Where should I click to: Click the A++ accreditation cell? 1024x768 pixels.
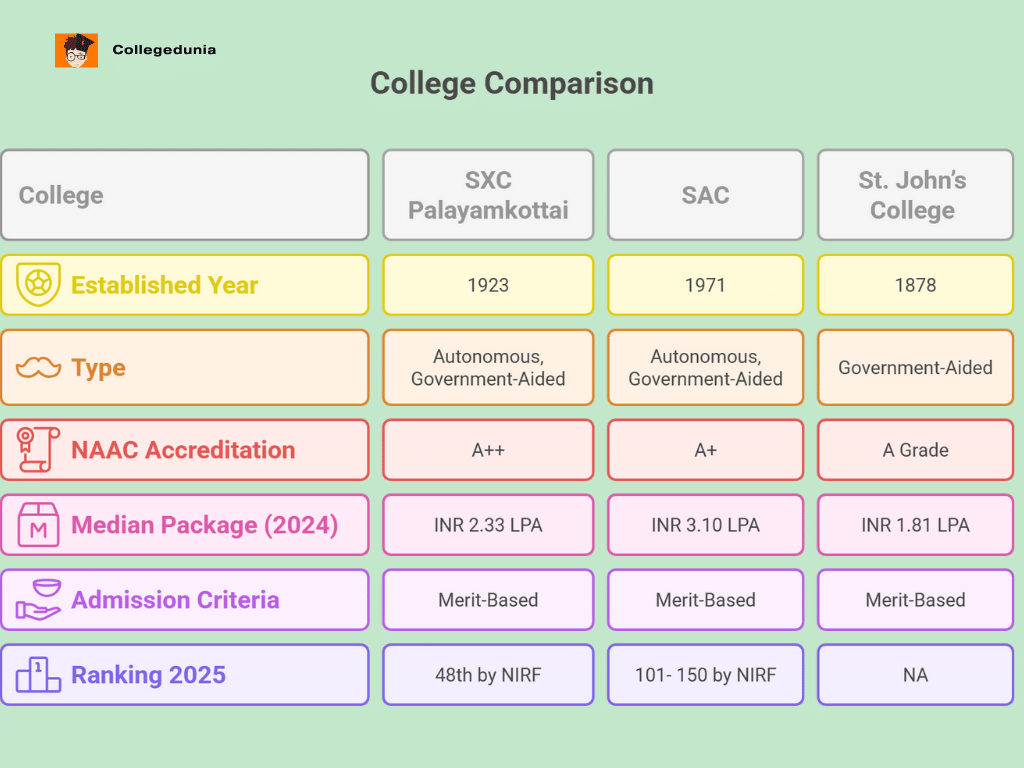tap(488, 450)
